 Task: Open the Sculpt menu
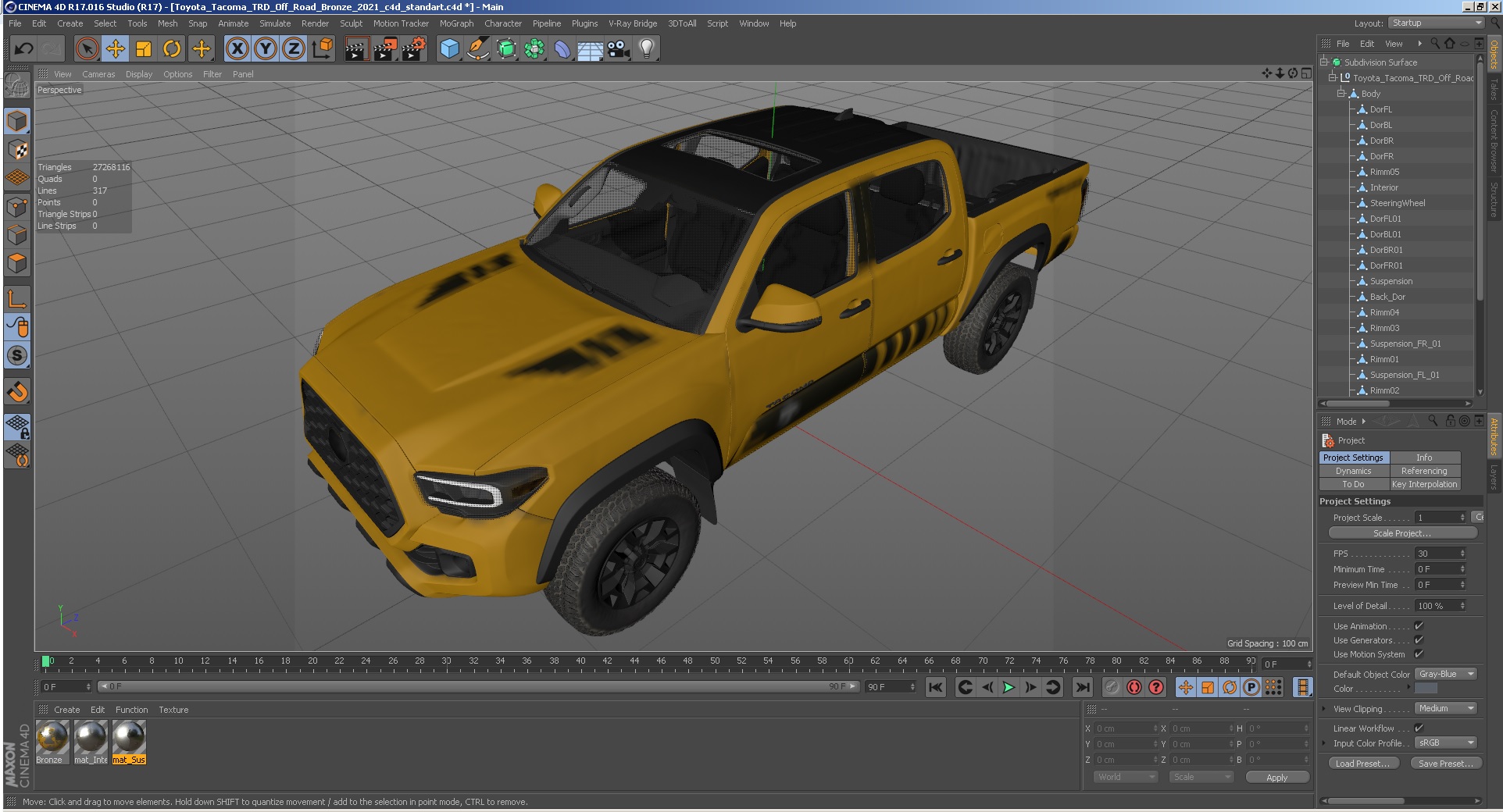click(351, 23)
